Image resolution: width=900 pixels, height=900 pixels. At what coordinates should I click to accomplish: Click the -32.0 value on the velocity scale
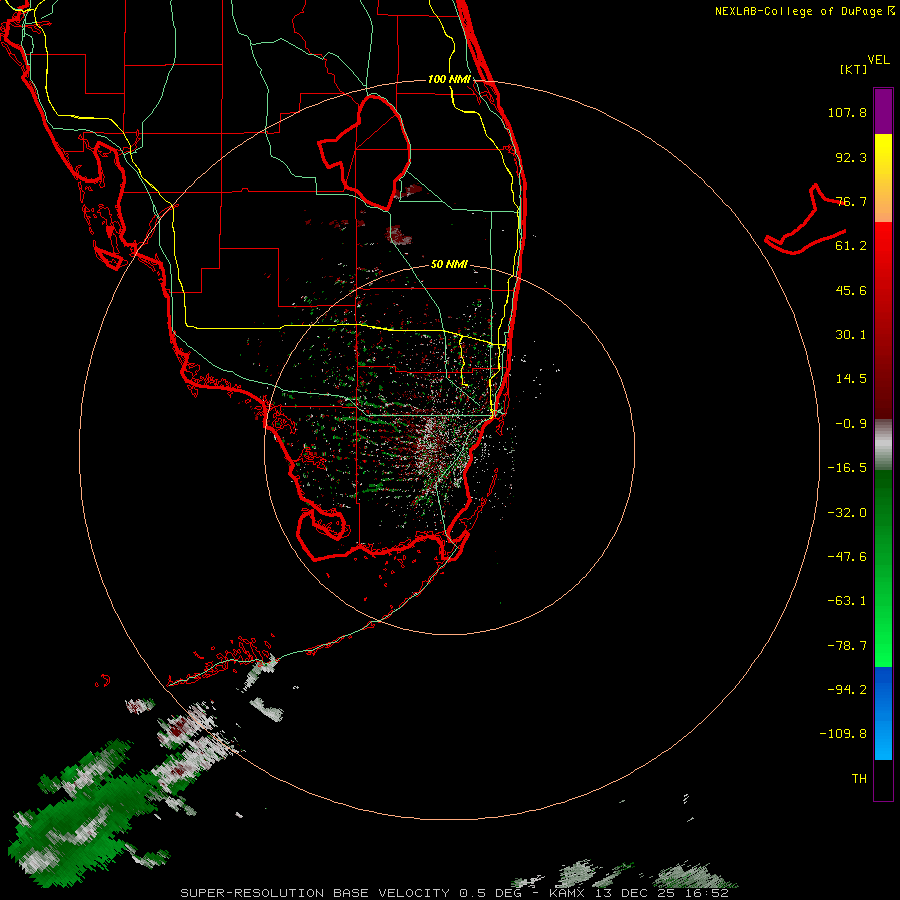point(847,513)
